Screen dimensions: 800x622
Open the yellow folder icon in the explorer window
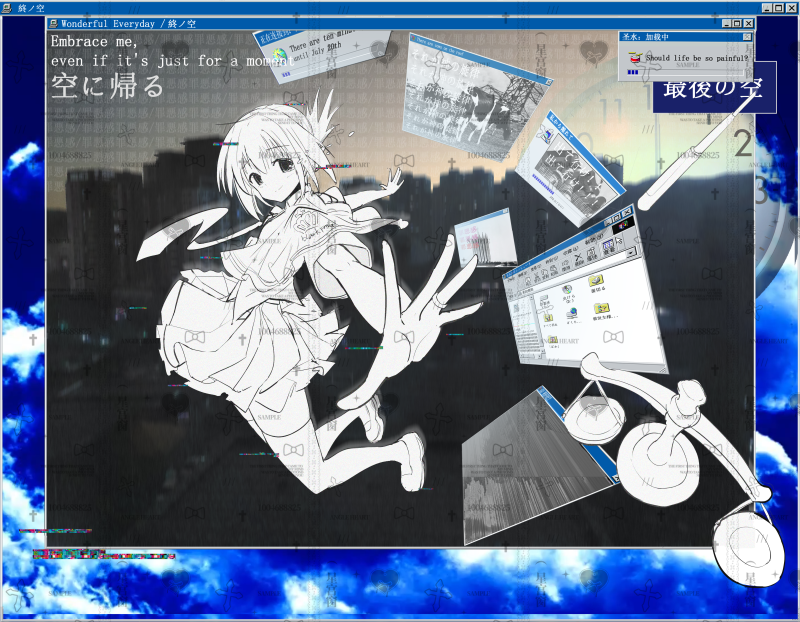point(594,283)
